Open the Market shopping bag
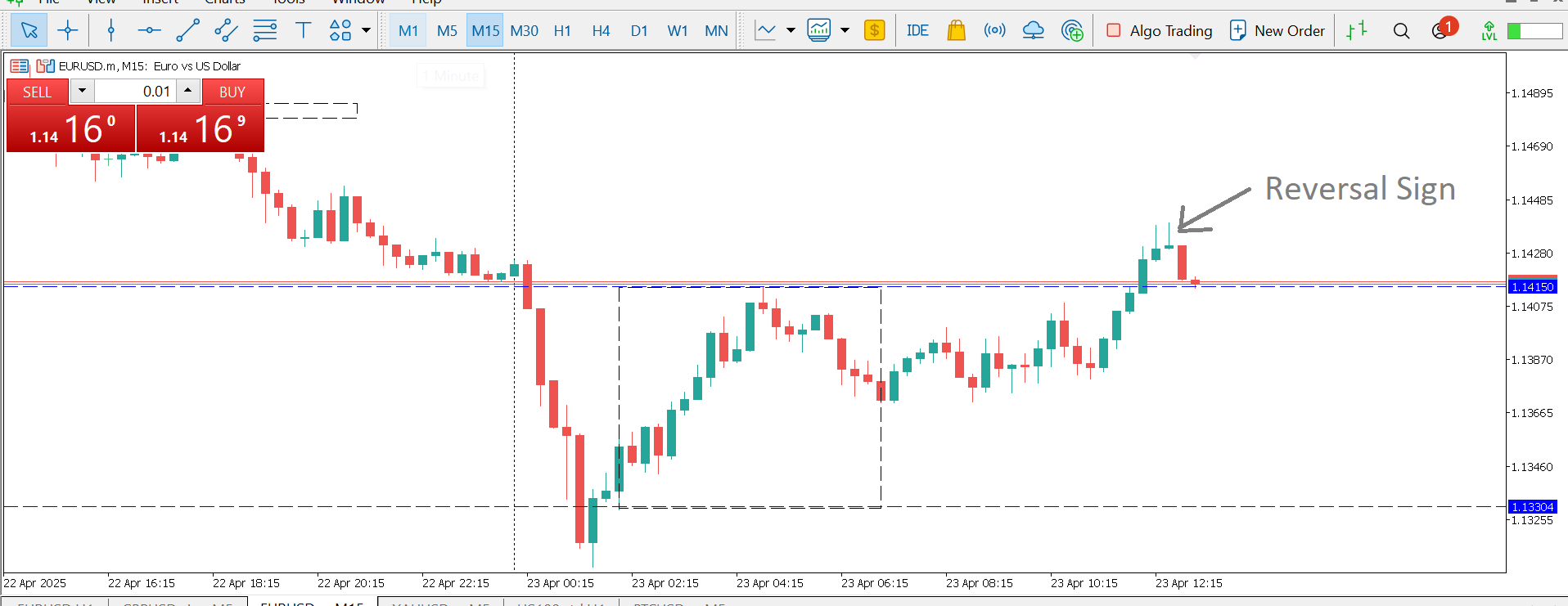This screenshot has height=606, width=1568. pos(956,31)
